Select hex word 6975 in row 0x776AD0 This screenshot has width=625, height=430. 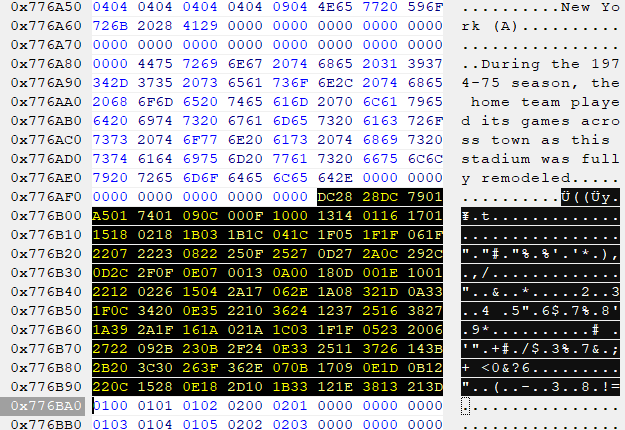coord(200,159)
